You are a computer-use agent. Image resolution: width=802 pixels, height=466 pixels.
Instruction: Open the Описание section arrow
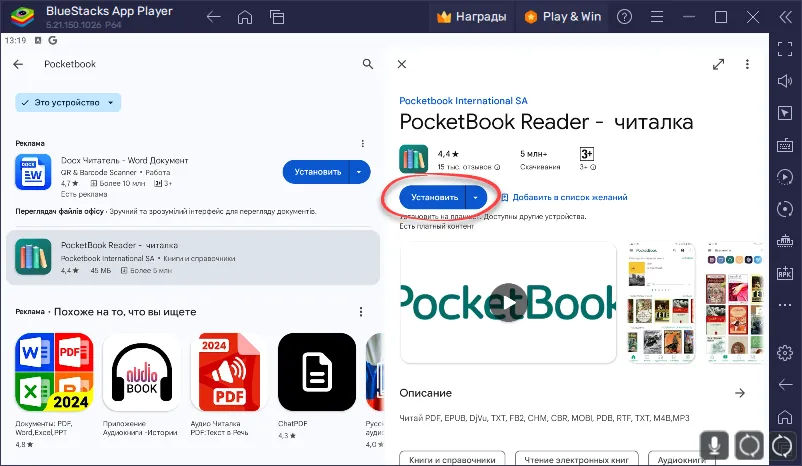pyautogui.click(x=740, y=393)
